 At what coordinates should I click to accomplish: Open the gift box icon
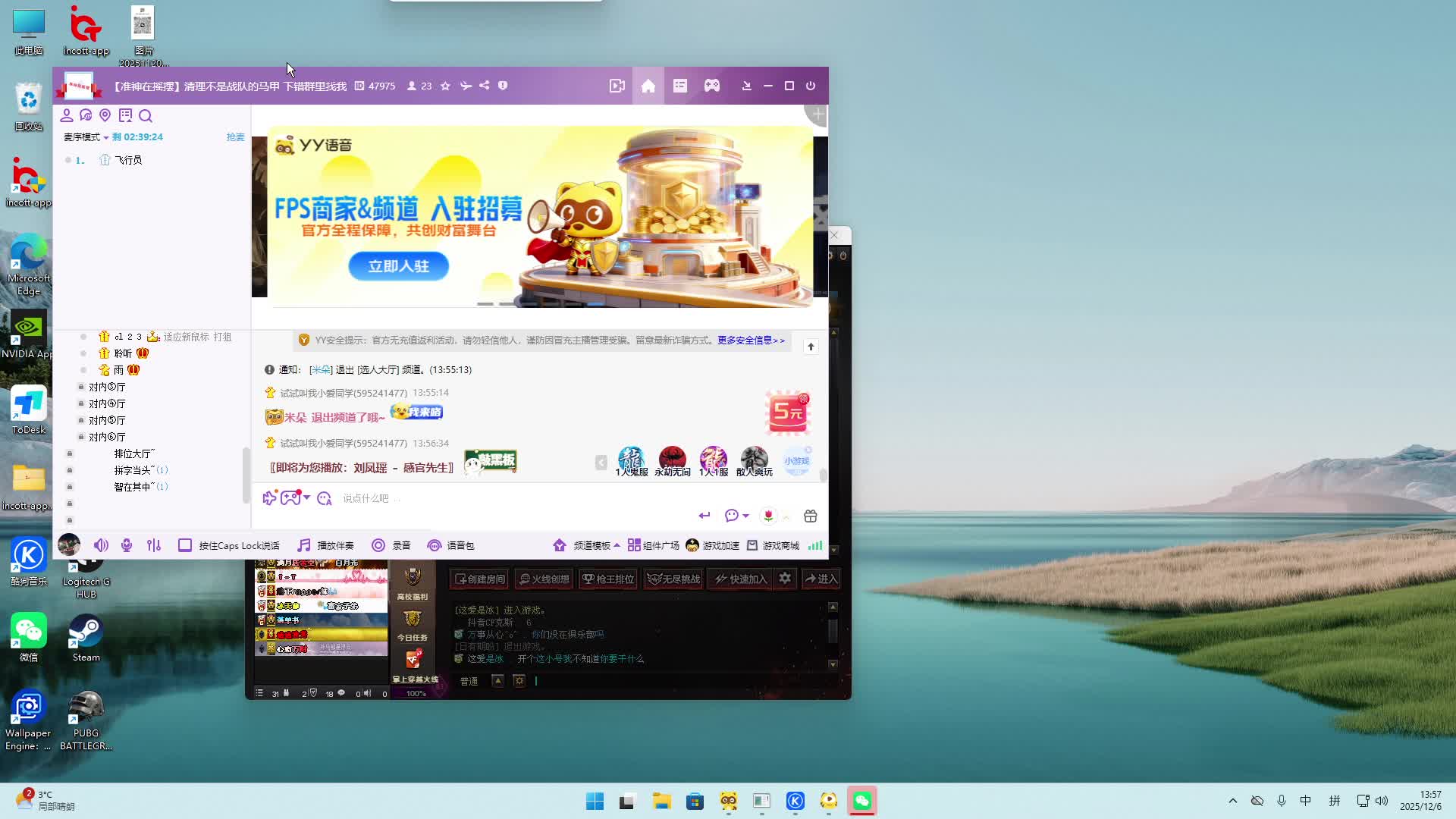[x=810, y=516]
